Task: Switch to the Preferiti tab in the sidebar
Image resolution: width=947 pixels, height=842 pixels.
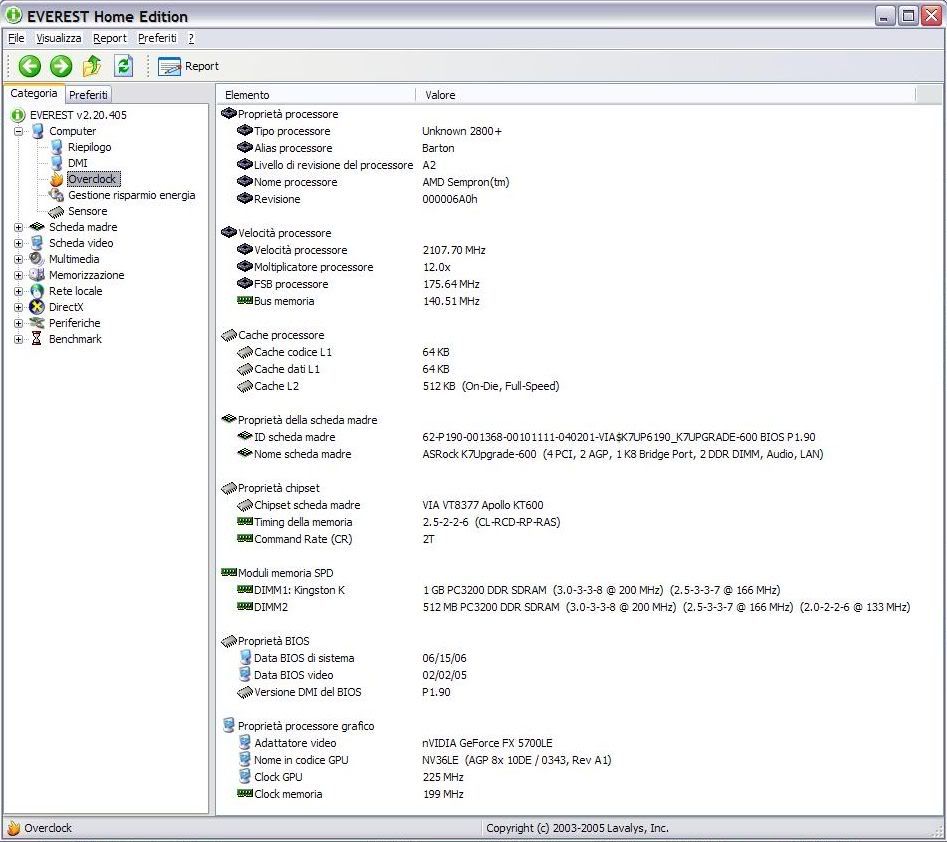Action: pyautogui.click(x=88, y=95)
